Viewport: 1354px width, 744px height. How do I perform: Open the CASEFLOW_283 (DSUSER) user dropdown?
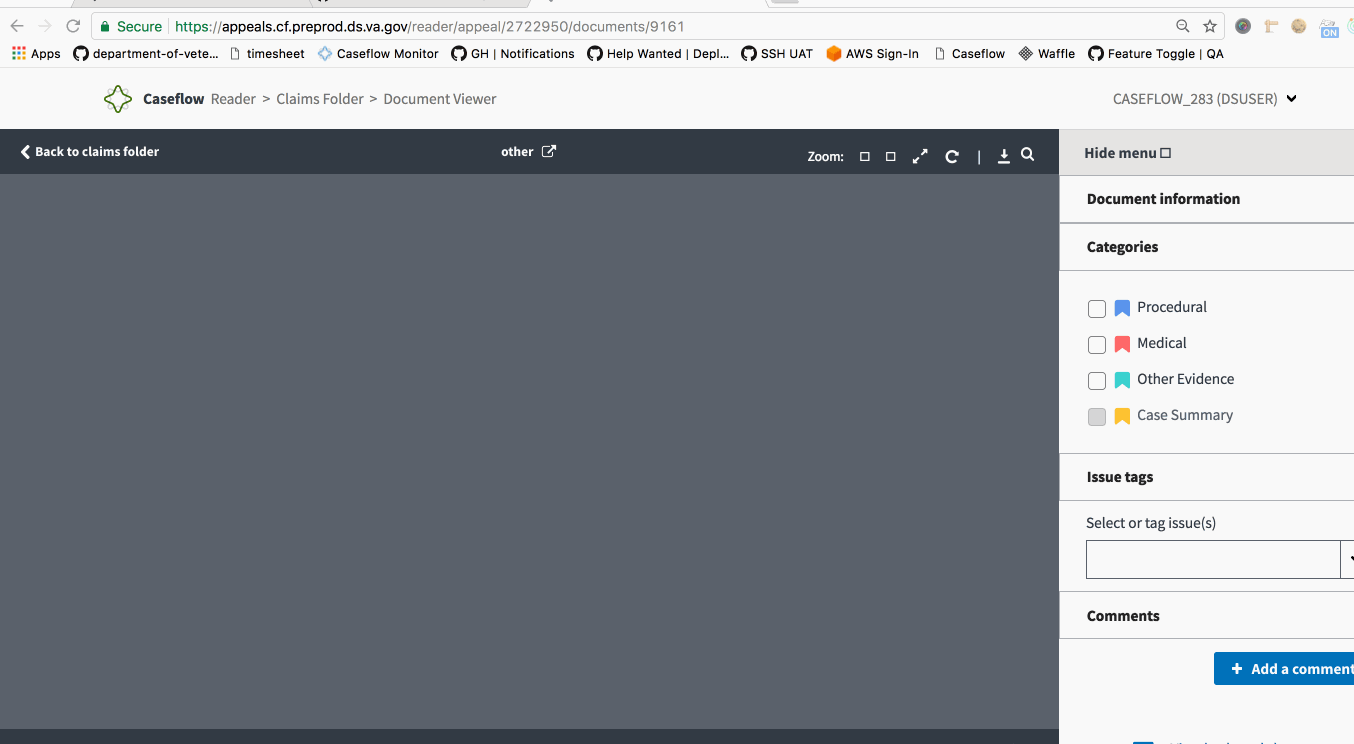tap(1205, 99)
